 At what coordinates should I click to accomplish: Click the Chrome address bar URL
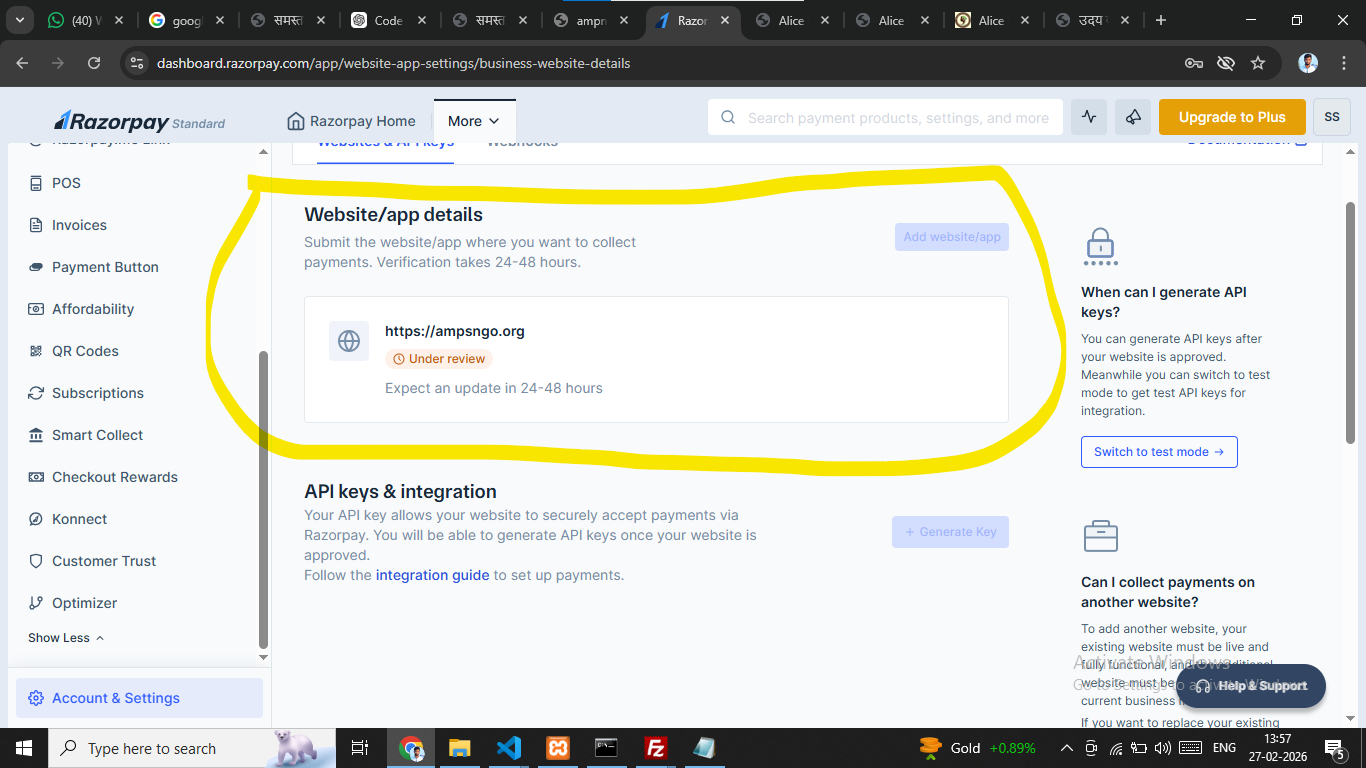click(393, 63)
